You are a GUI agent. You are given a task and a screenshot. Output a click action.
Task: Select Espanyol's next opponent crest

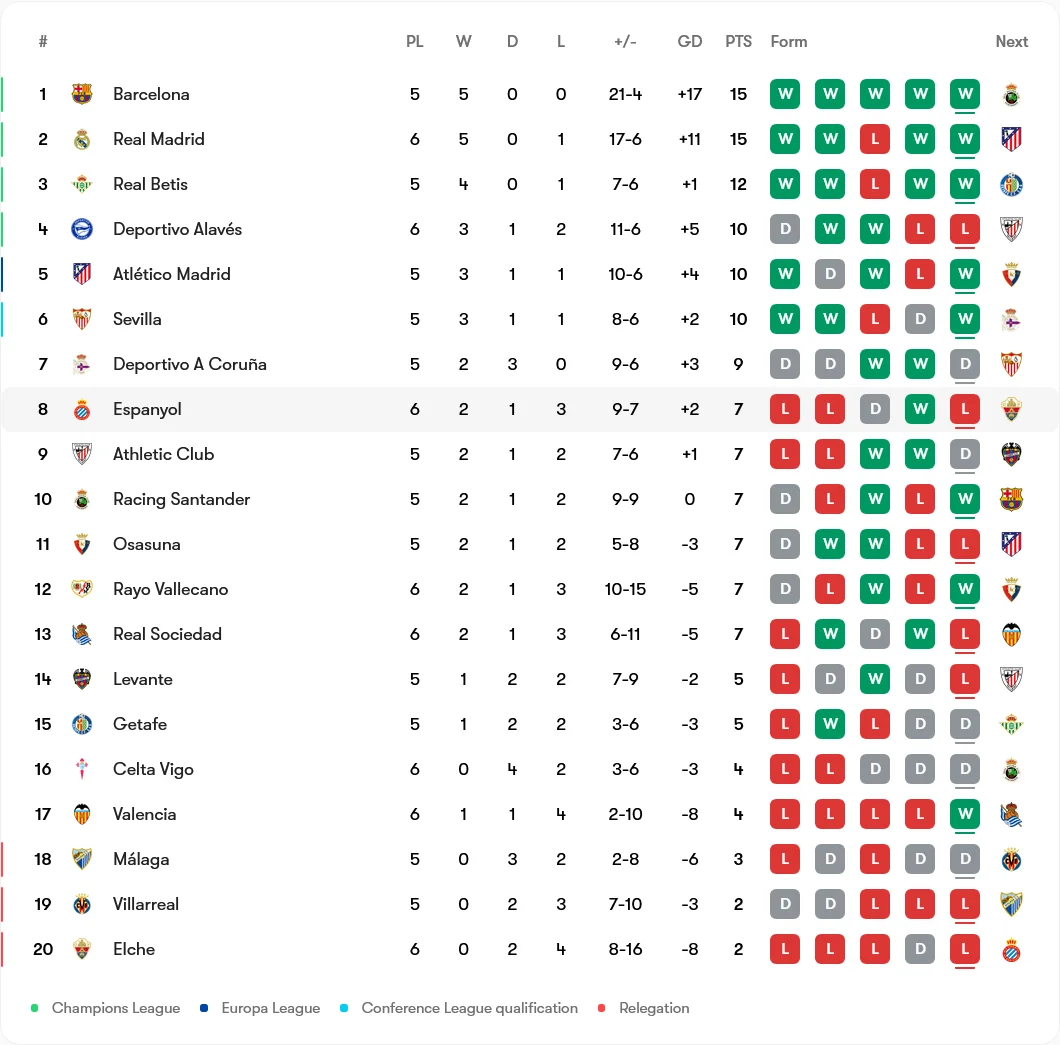tap(1011, 409)
